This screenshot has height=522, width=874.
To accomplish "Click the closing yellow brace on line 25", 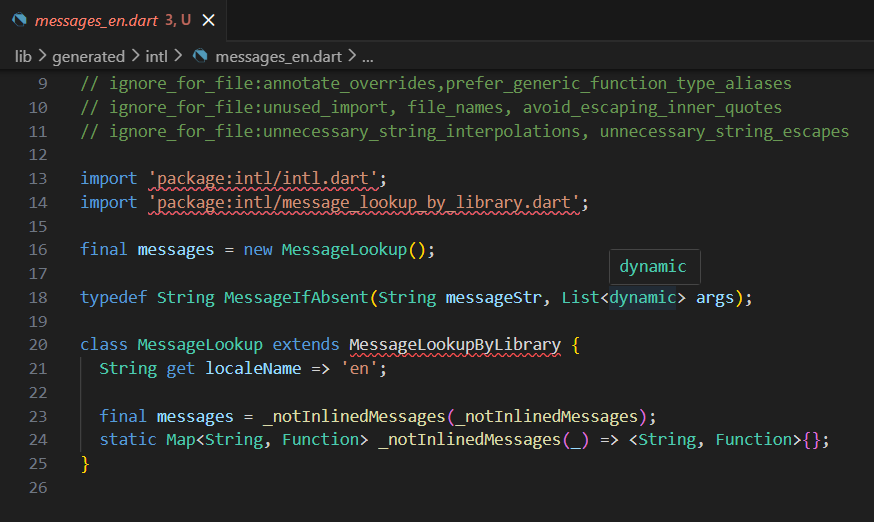I will 85,463.
